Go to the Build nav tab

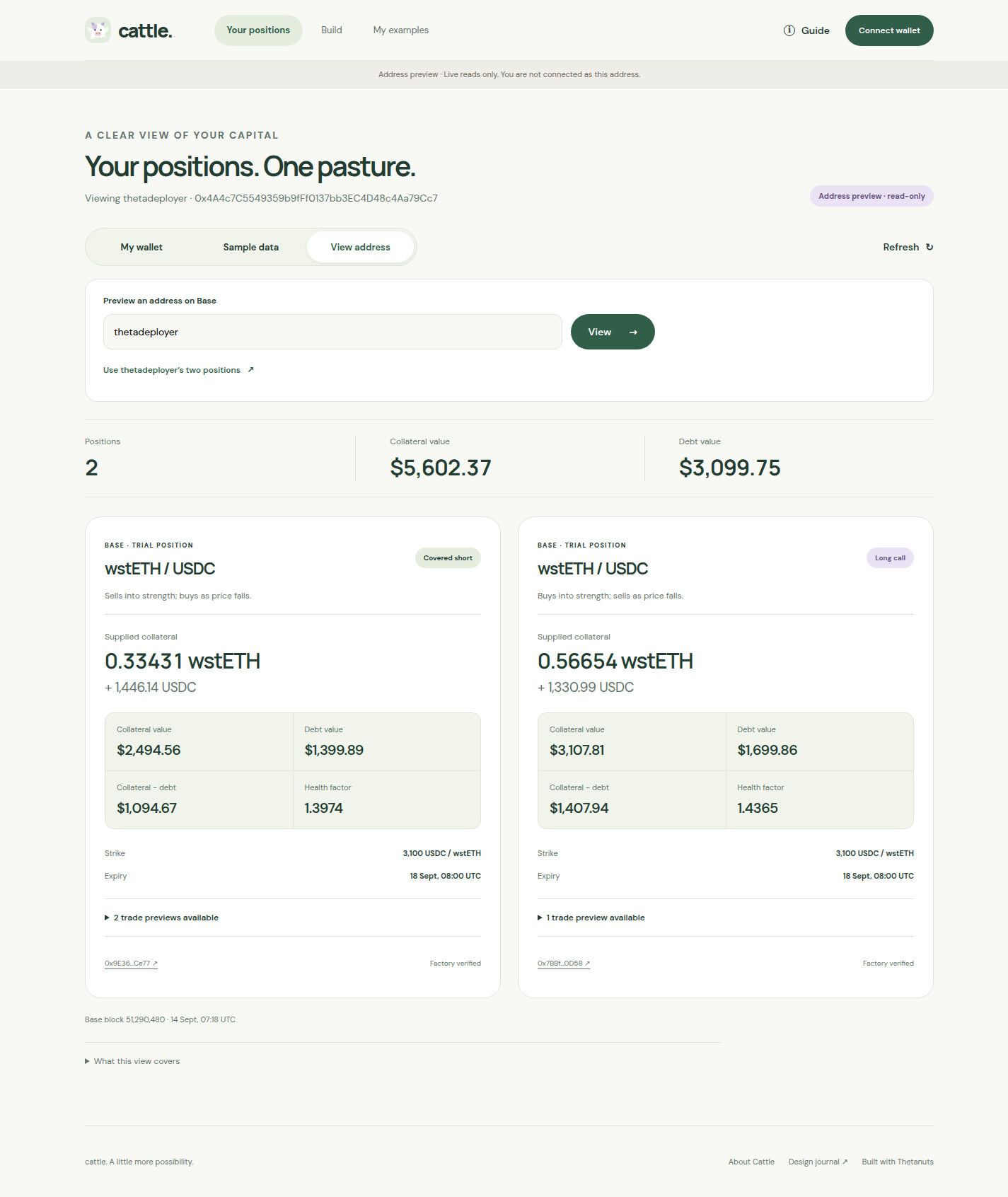pyautogui.click(x=331, y=30)
